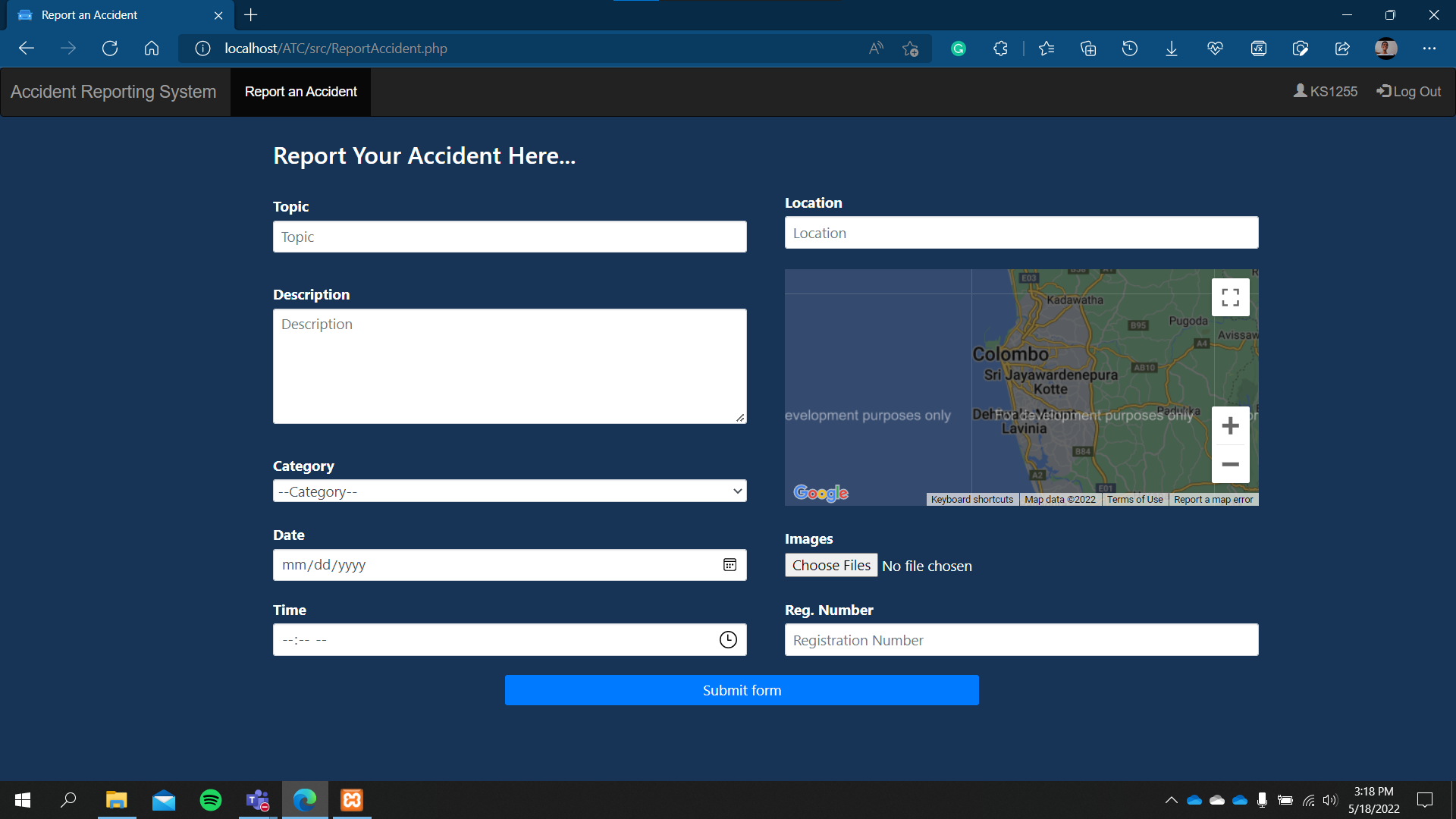Open the Grammarly extension icon
This screenshot has width=1456, height=819.
[959, 48]
